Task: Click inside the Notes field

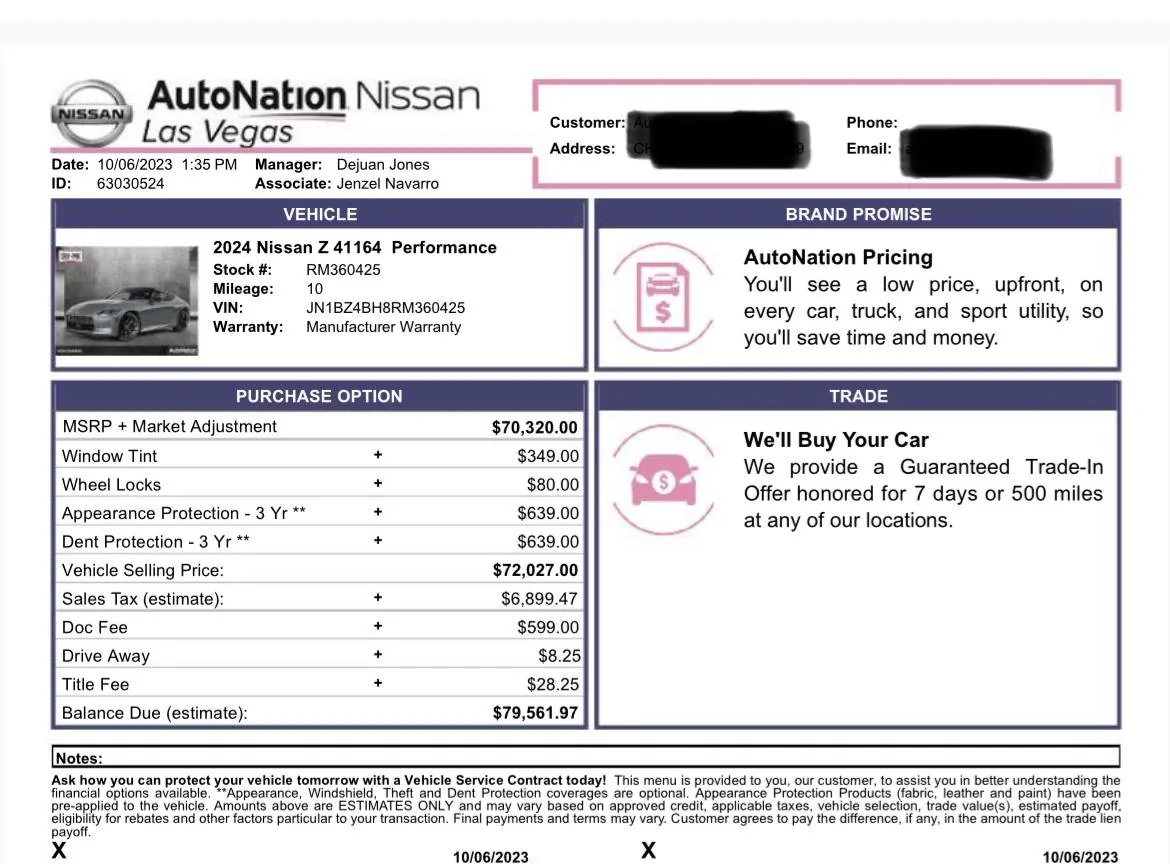Action: (x=586, y=757)
